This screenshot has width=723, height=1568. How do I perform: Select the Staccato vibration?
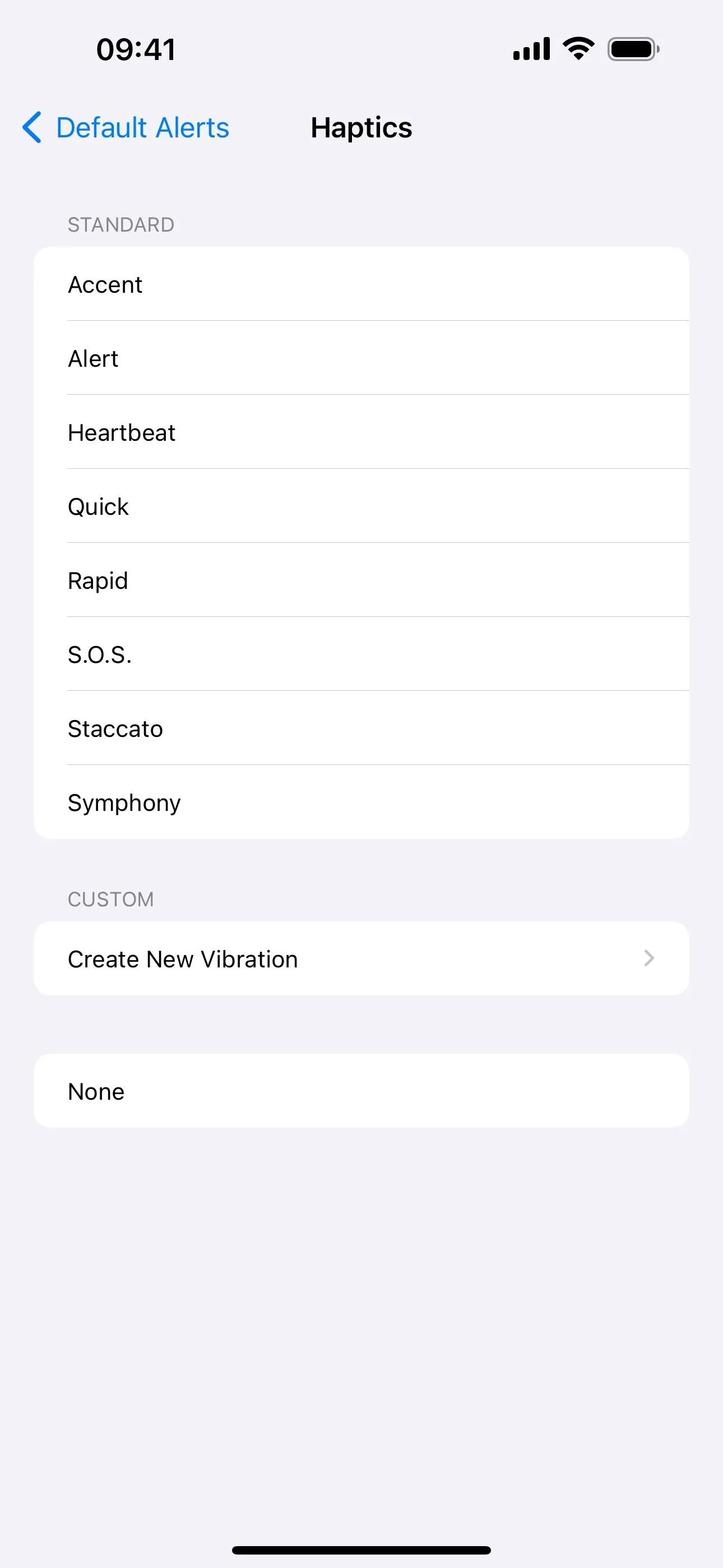[x=361, y=728]
